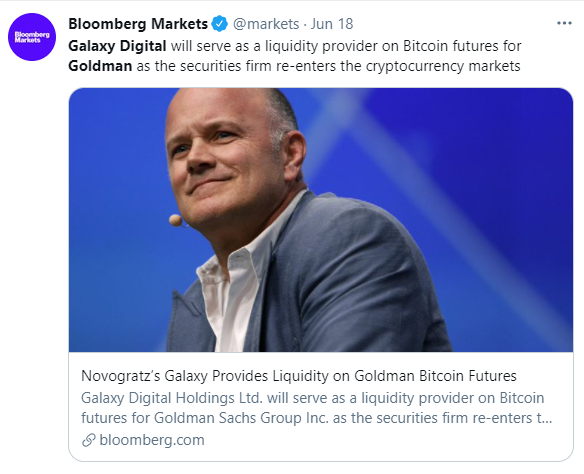Click the tweet body text to expand
The height and width of the screenshot is (474, 584).
295,56
